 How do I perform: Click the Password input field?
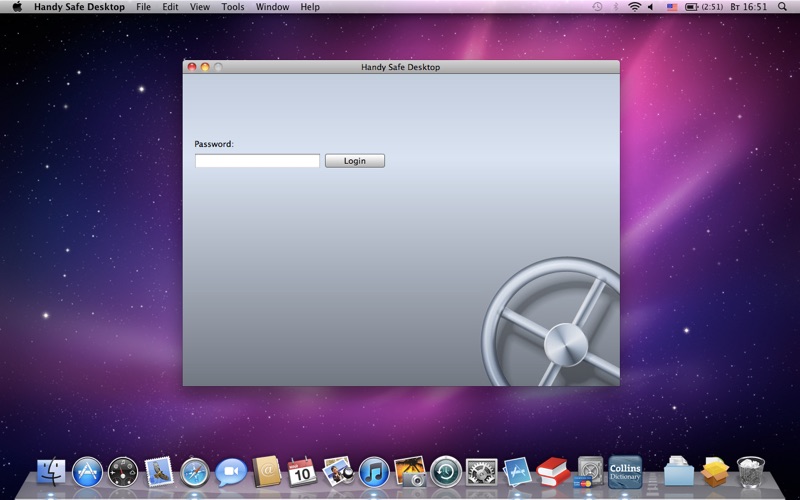[x=257, y=161]
